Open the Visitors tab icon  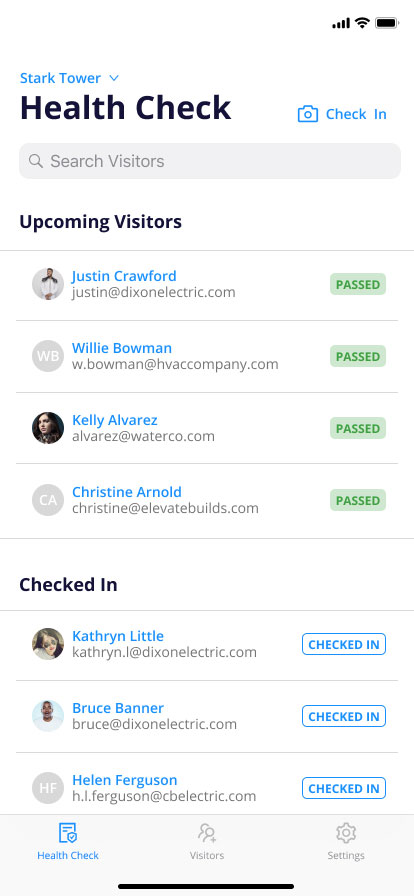pyautogui.click(x=207, y=833)
